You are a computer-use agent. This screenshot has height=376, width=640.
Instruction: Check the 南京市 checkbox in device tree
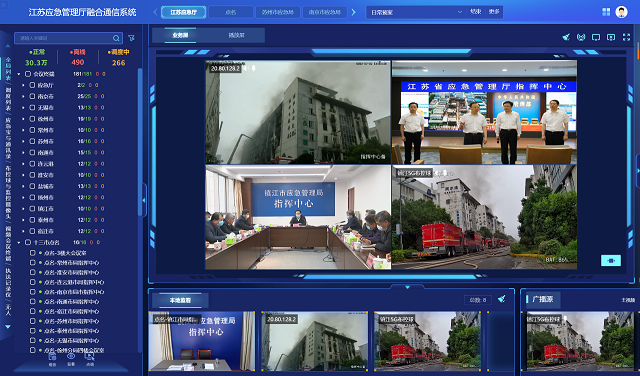coord(32,96)
